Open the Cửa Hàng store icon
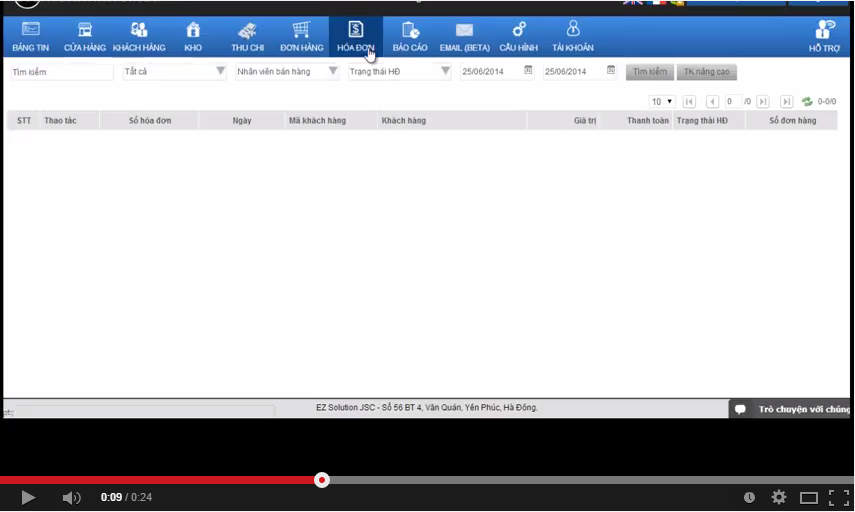 click(x=85, y=31)
